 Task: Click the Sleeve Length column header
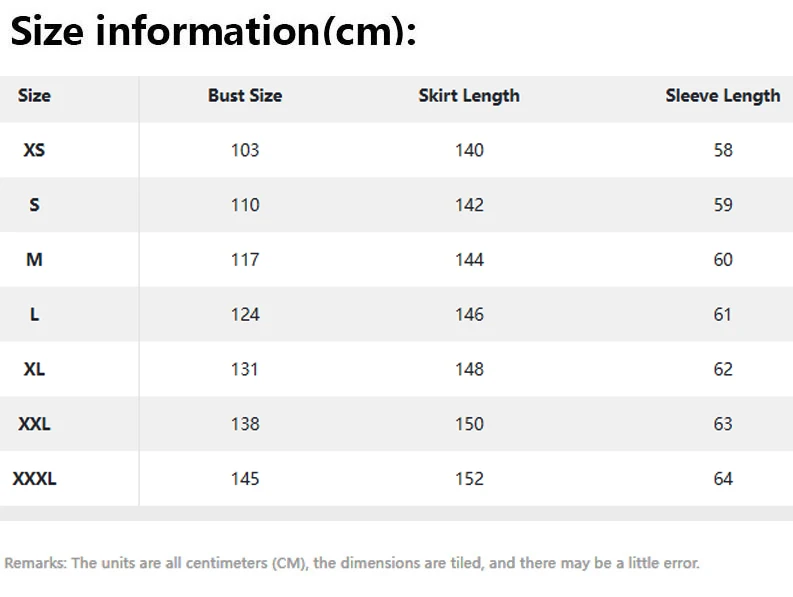723,96
